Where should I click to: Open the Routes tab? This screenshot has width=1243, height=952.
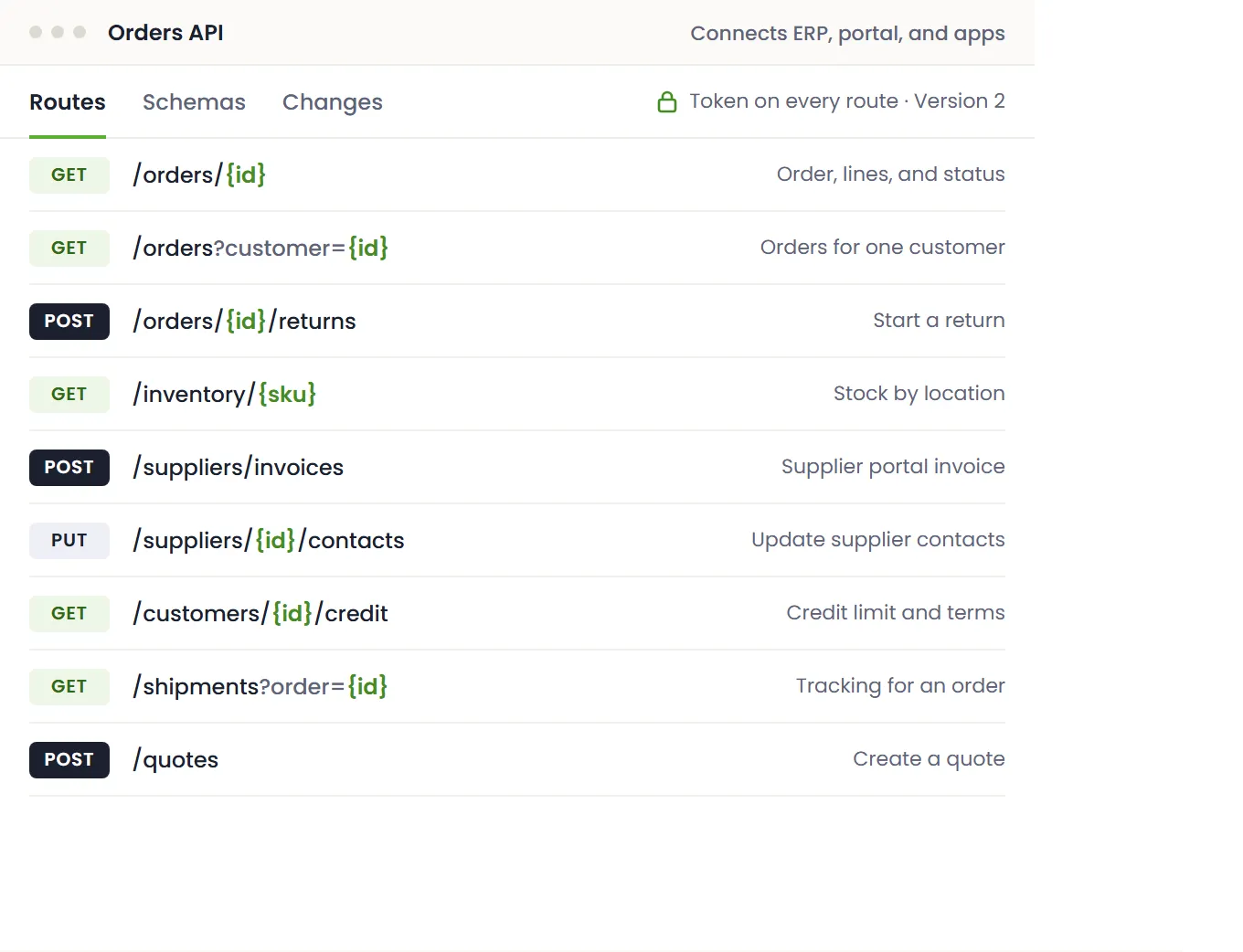[68, 102]
